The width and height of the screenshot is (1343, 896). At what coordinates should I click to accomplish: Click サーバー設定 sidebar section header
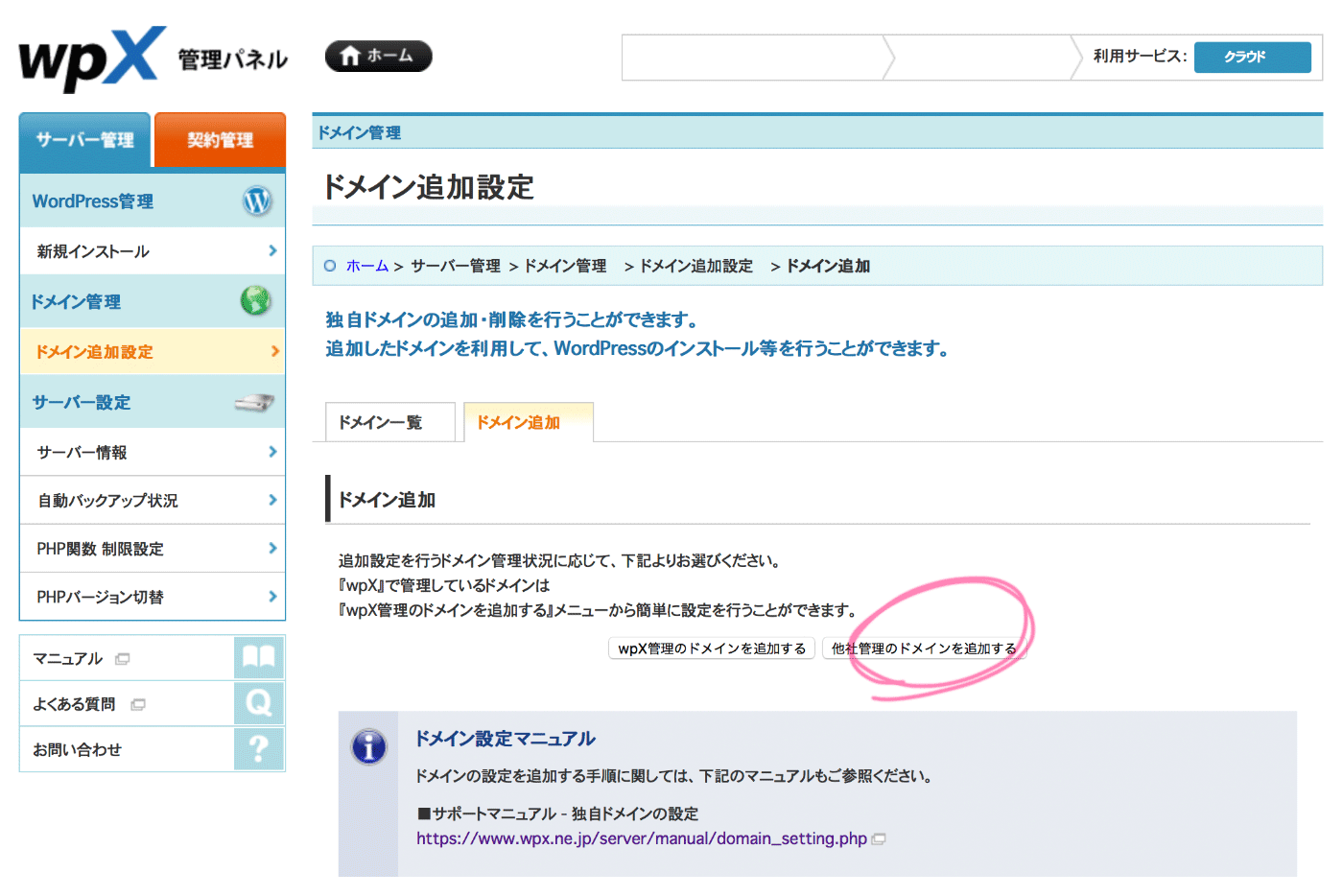(x=153, y=402)
